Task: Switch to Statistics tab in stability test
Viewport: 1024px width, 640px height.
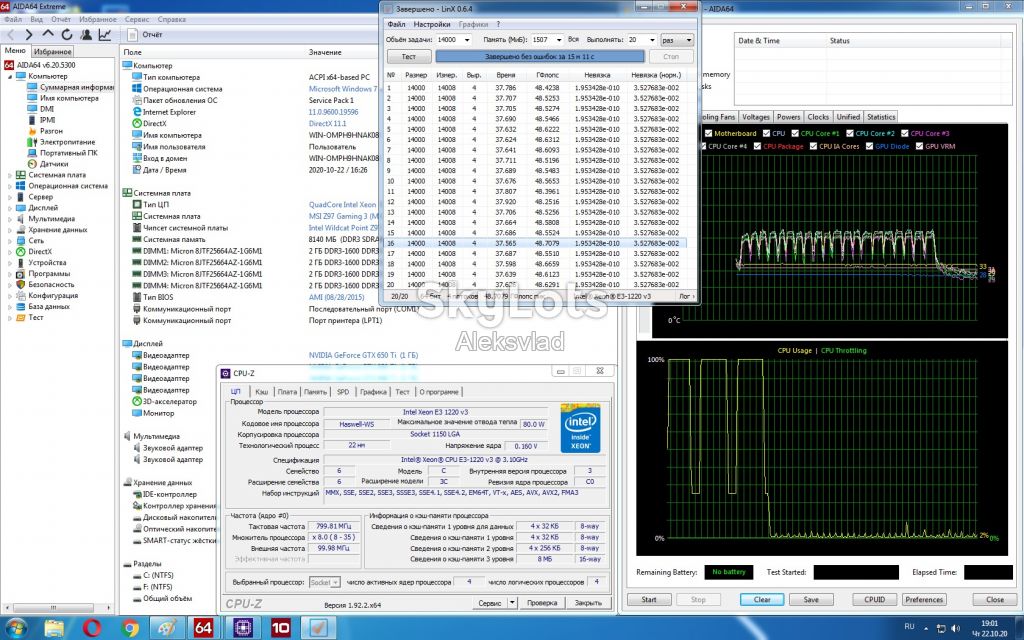Action: coord(880,117)
